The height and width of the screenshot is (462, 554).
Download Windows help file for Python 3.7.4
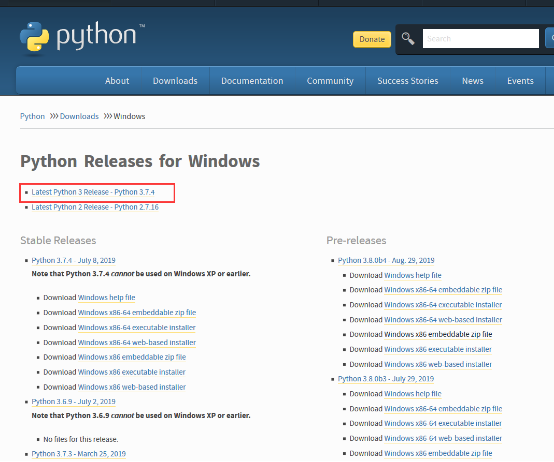(x=107, y=298)
